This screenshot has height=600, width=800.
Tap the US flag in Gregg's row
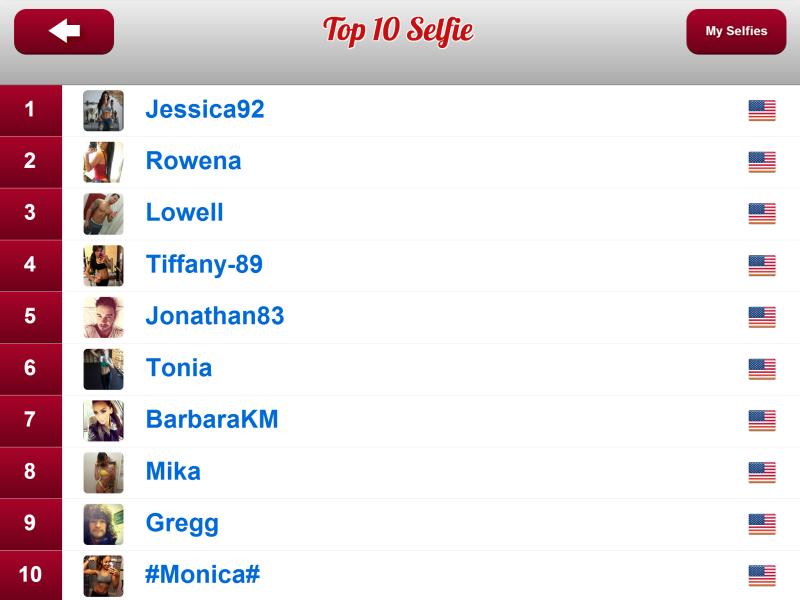pos(762,524)
